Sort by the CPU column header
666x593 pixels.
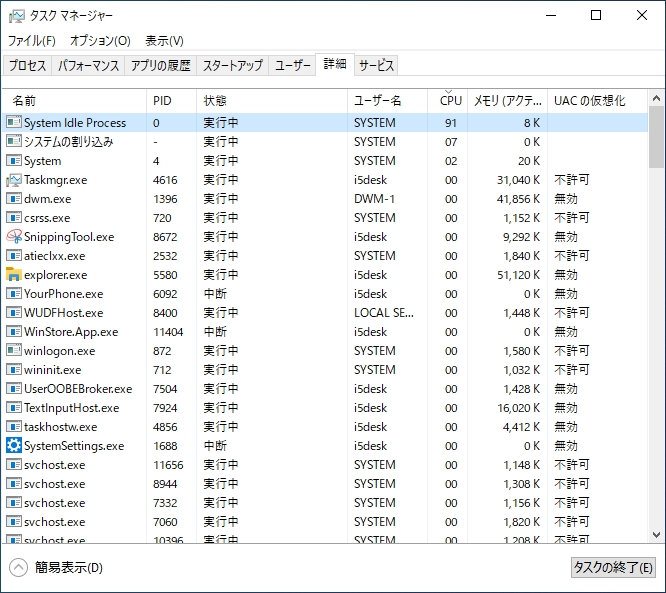point(448,101)
